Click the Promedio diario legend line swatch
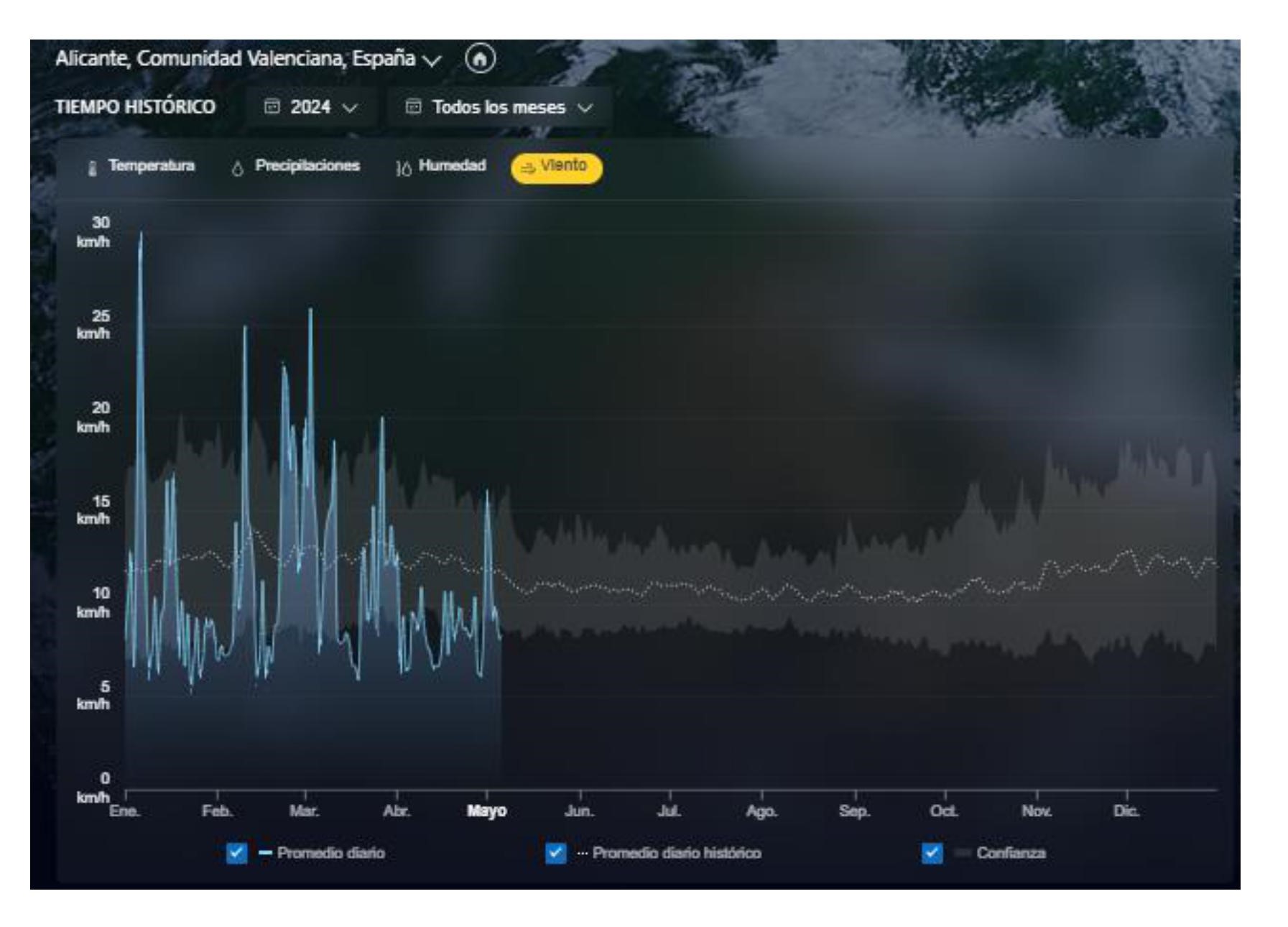Screen dimensions: 1288x927 coord(265,853)
